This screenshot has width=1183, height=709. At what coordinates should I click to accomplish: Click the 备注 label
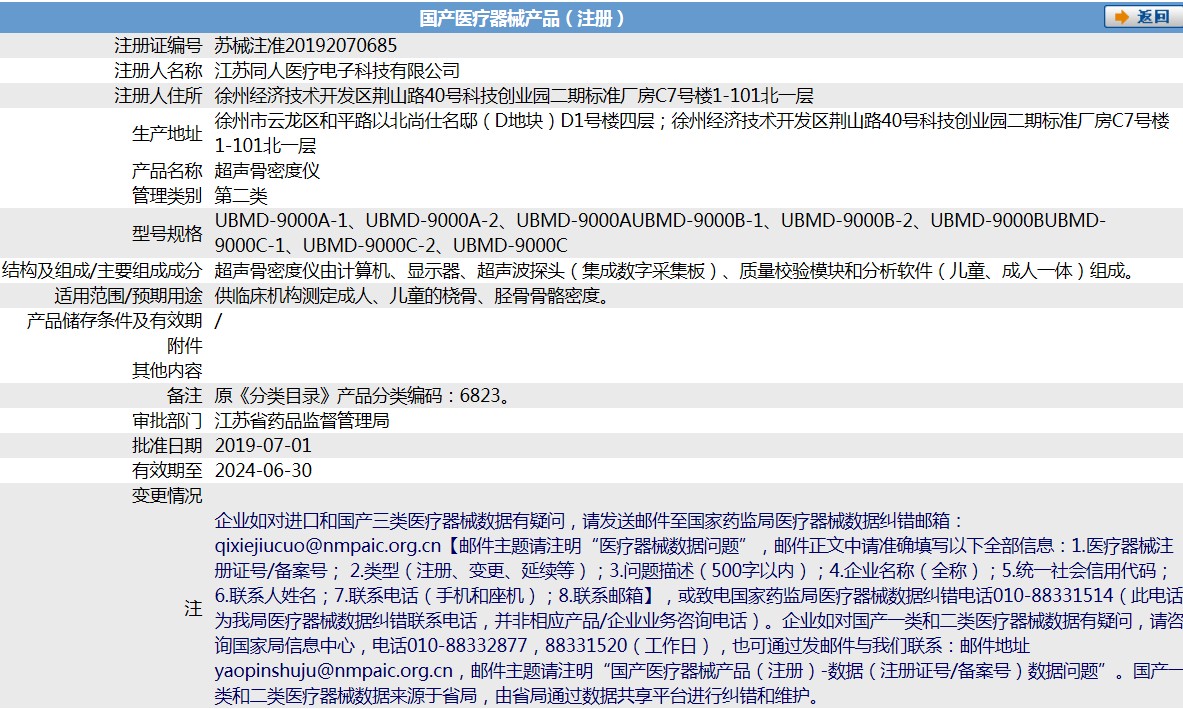[x=185, y=395]
